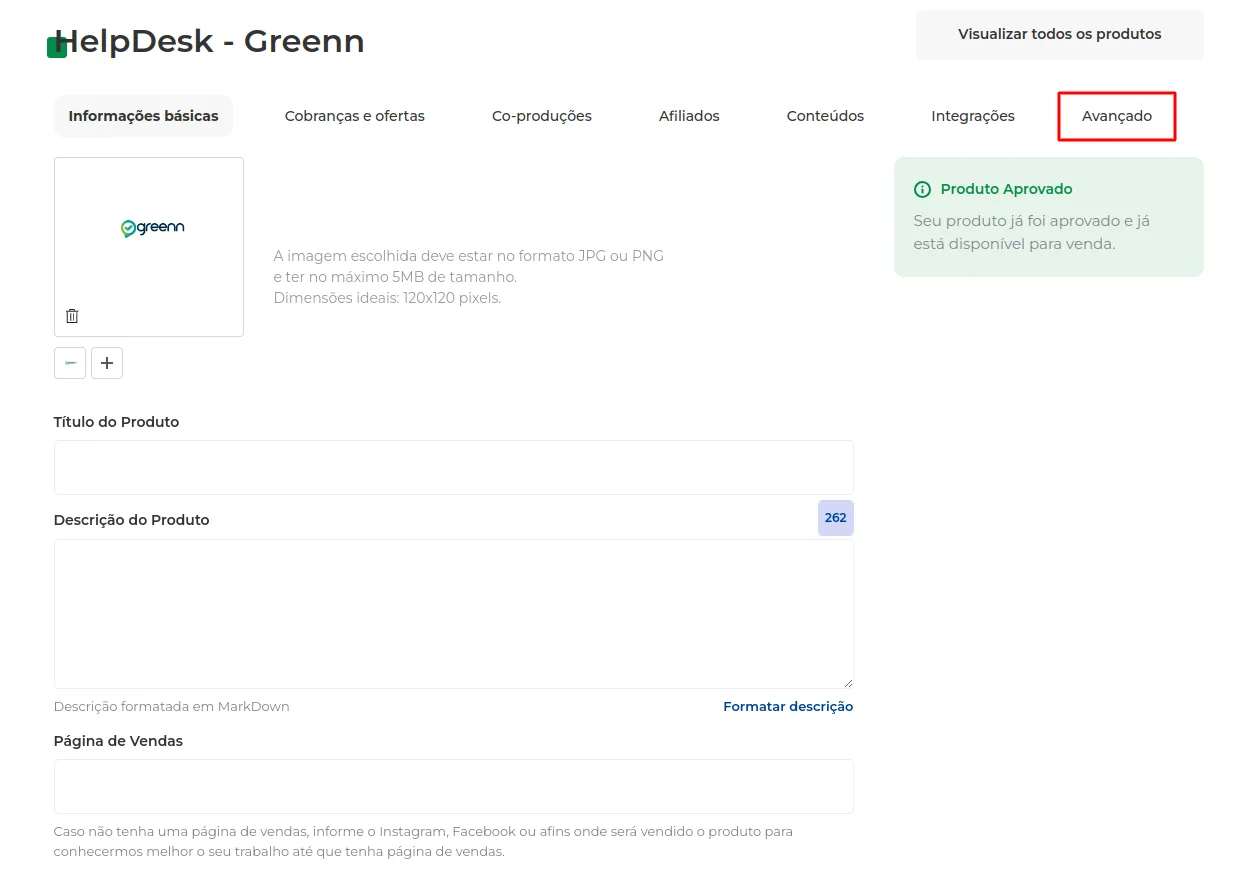Click the info icon beside Produto Aprovado
This screenshot has height=872, width=1242.
click(922, 189)
